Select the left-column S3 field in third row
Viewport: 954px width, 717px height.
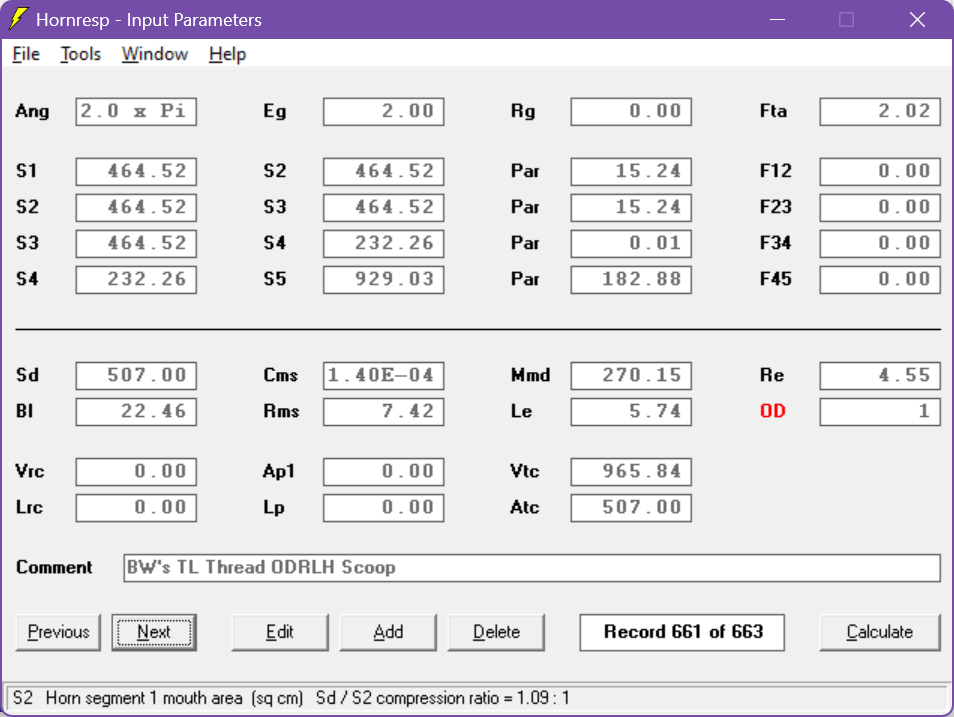pos(136,243)
